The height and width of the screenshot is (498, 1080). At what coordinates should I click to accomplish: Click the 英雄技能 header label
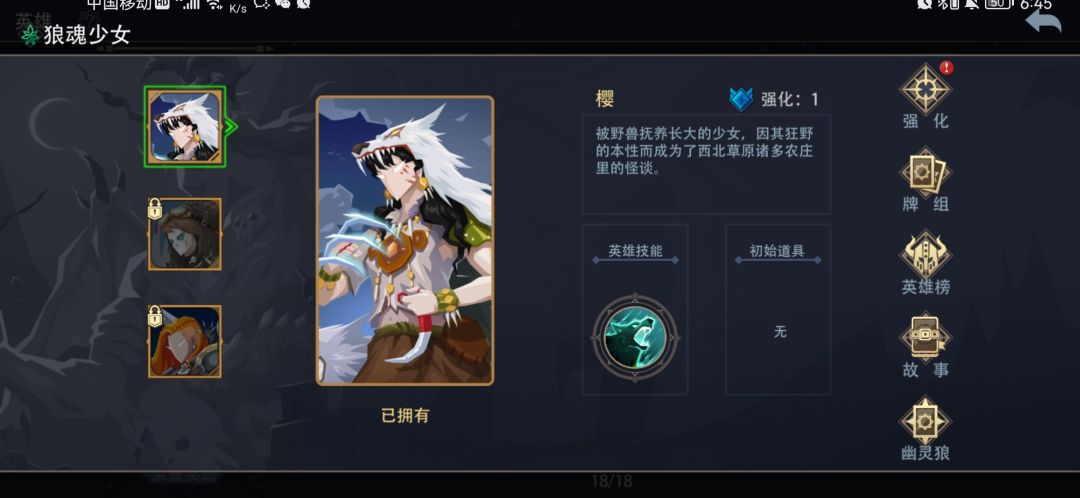635,251
